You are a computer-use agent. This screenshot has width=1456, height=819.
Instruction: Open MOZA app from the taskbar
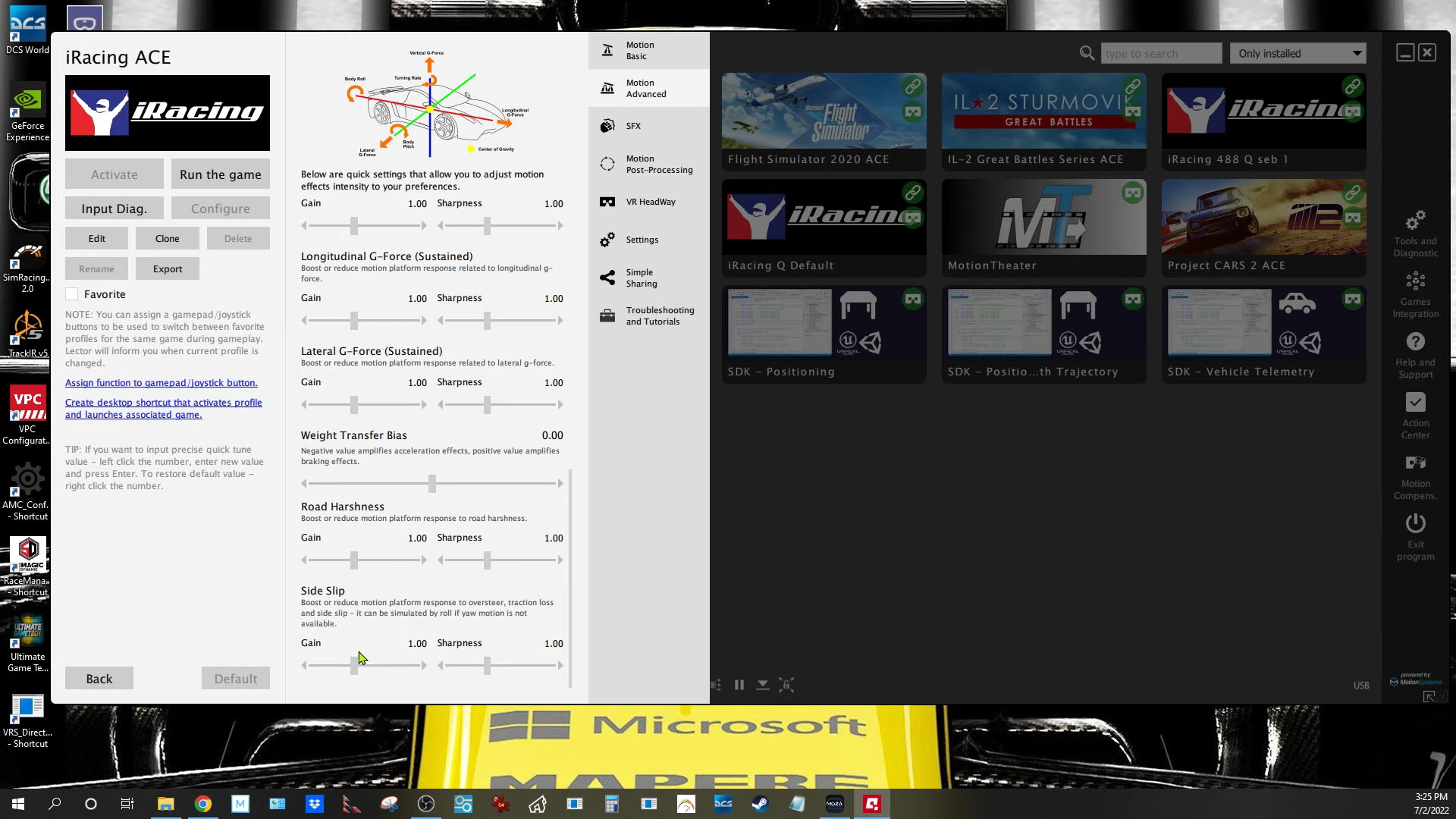click(834, 804)
